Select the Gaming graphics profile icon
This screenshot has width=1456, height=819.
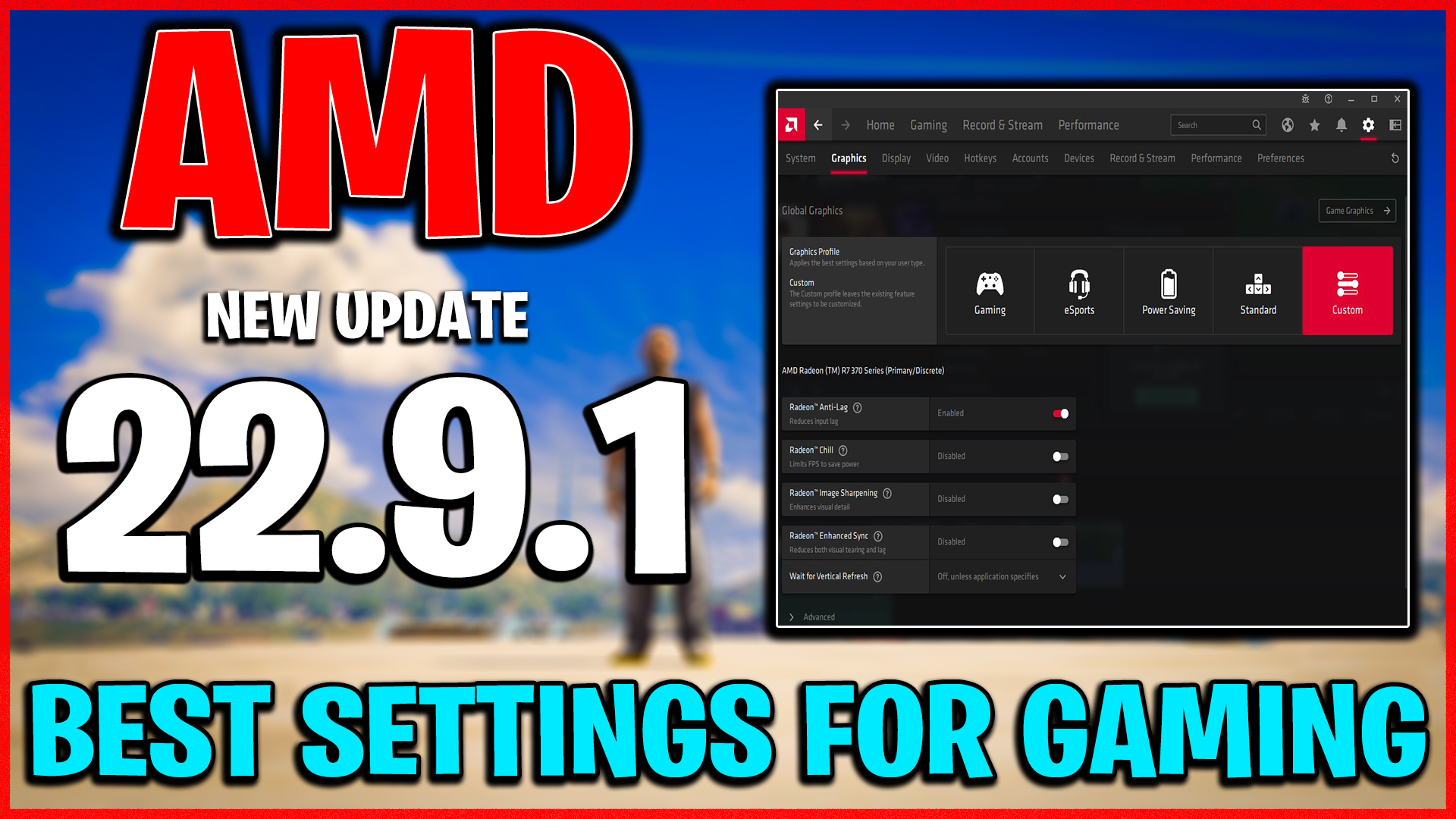[989, 285]
